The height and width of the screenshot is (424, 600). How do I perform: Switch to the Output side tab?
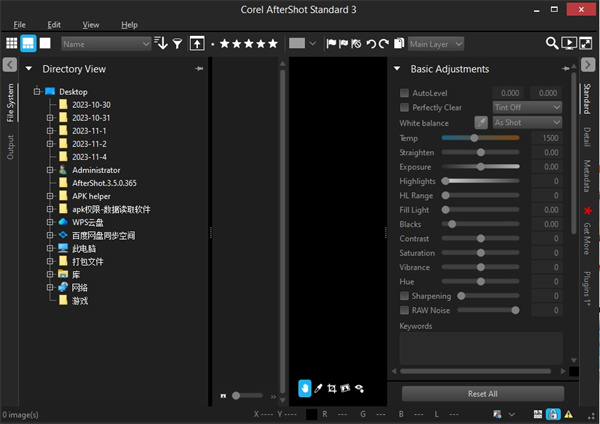tap(10, 147)
